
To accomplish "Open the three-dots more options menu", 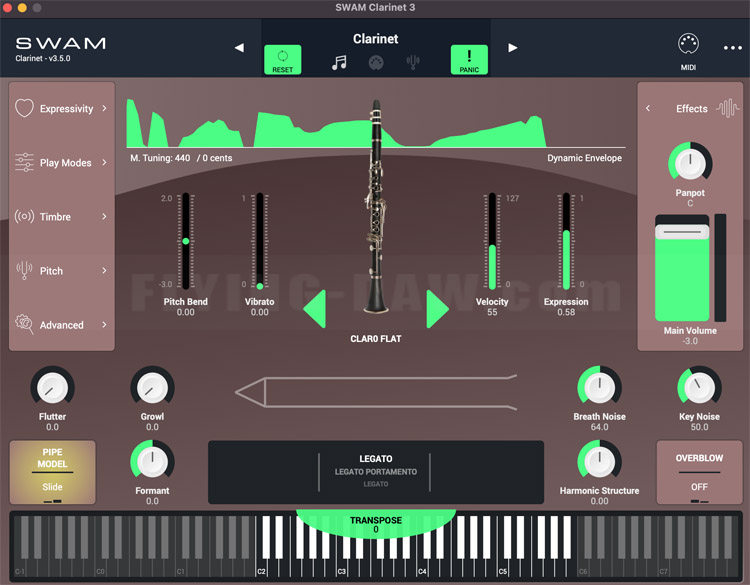I will (733, 48).
